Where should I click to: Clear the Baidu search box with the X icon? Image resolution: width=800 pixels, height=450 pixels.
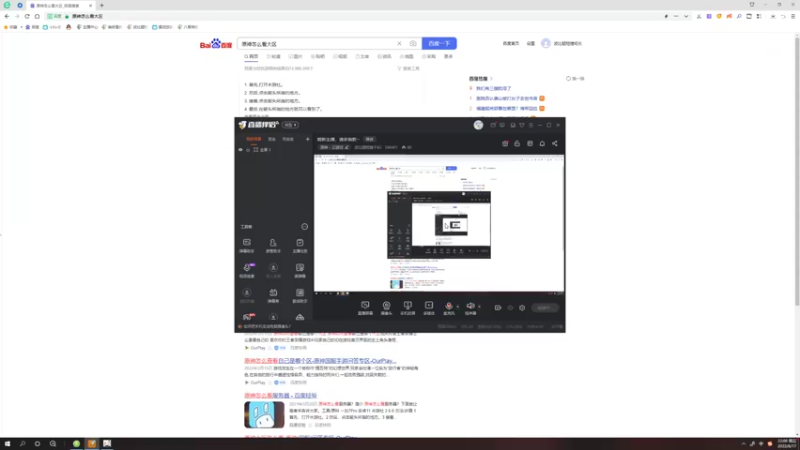[x=399, y=44]
